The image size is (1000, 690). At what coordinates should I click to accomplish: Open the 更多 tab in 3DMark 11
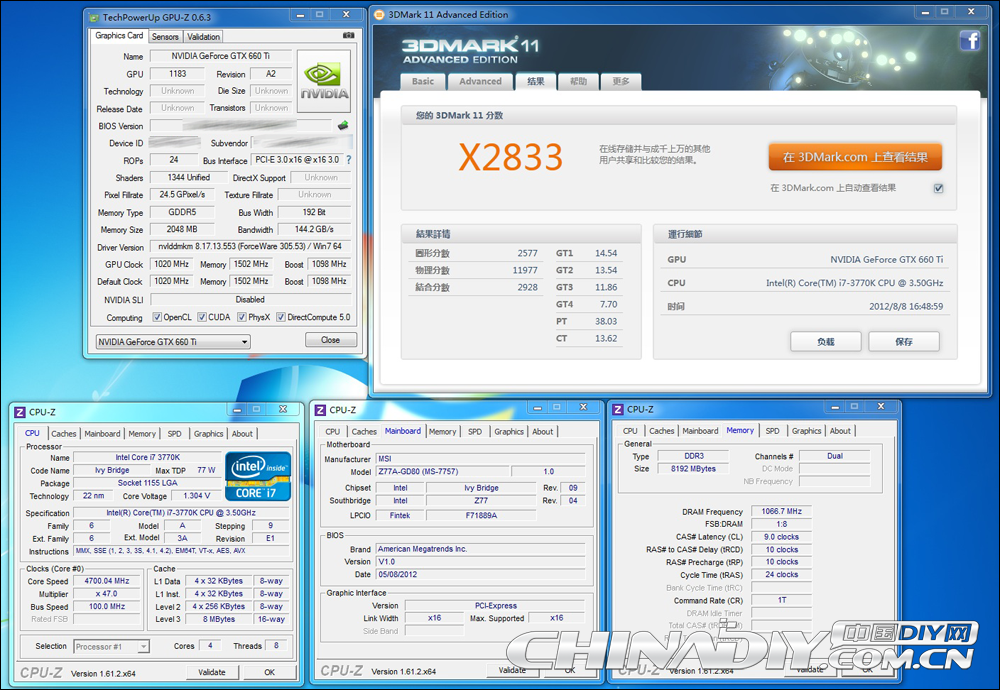tap(621, 82)
